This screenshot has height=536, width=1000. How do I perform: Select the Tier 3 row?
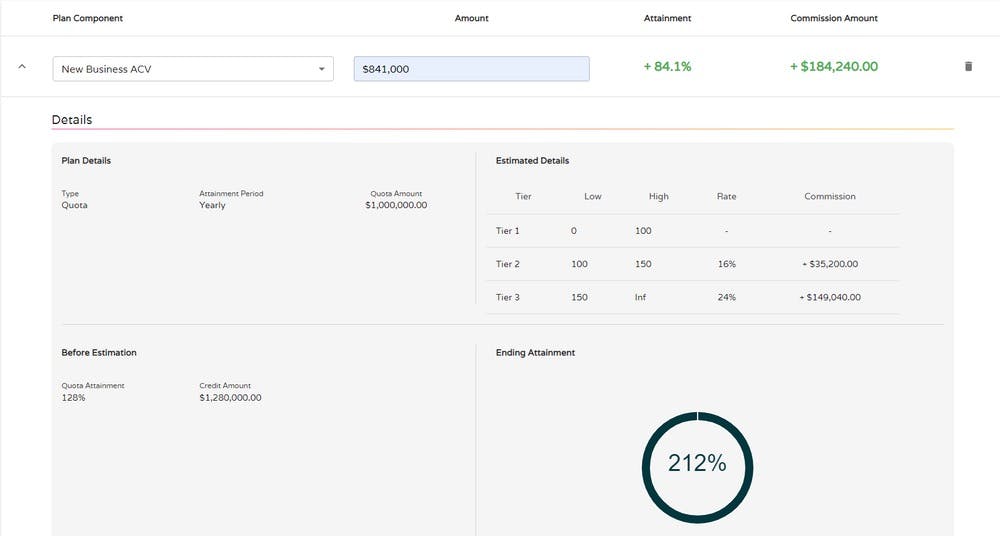pos(693,297)
